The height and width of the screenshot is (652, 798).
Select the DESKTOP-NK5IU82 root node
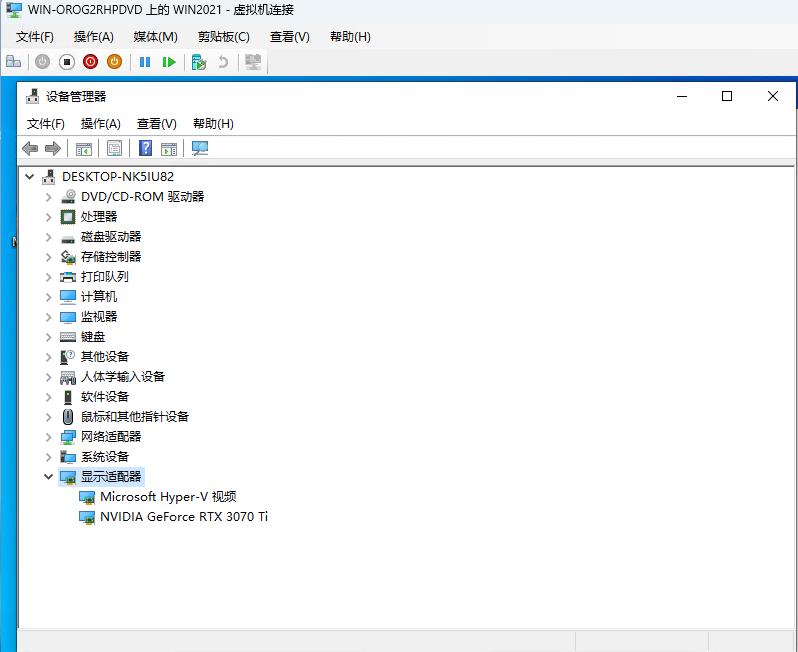(117, 177)
